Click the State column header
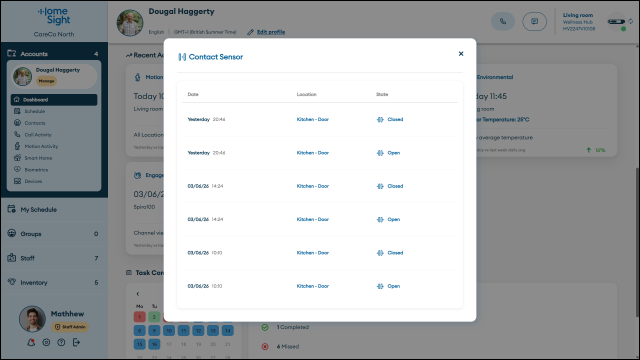 coord(382,94)
